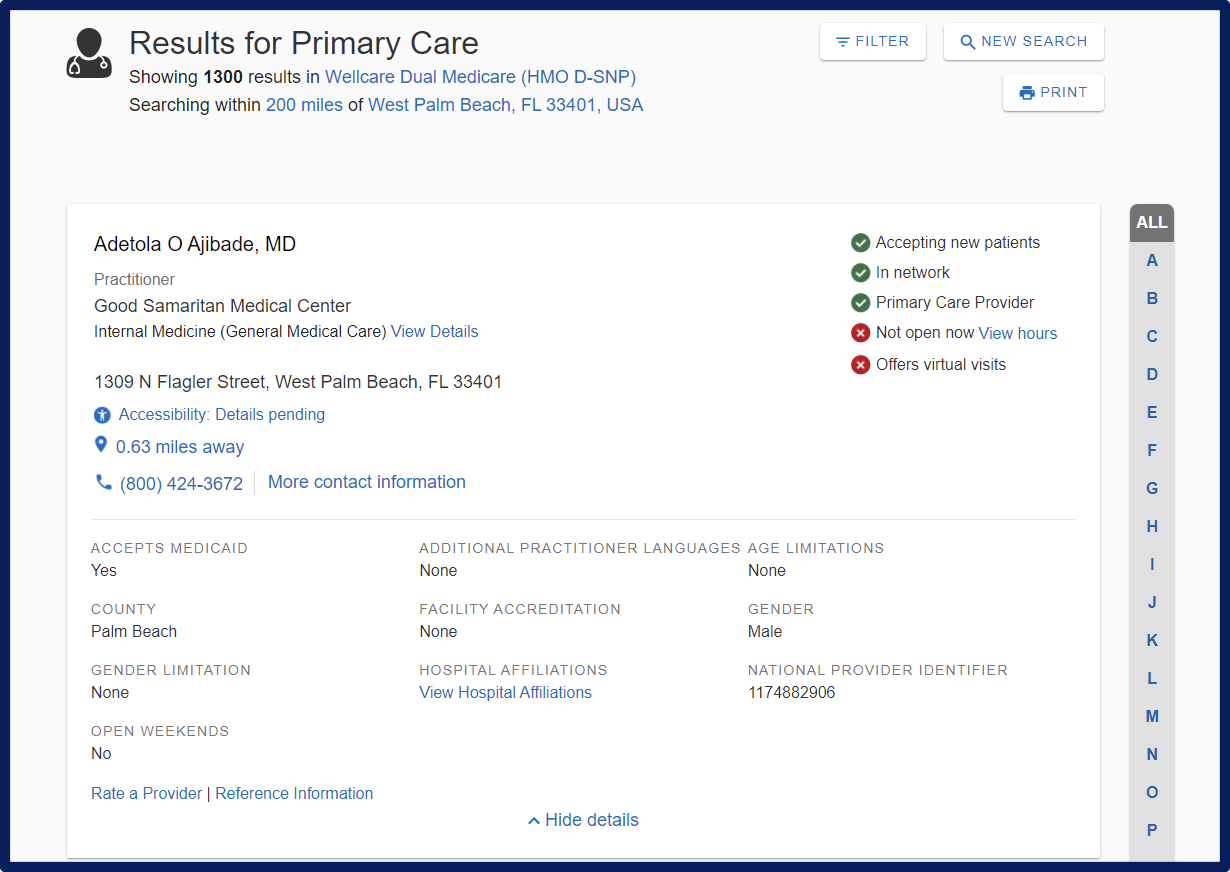The image size is (1230, 872).
Task: Change the 200 miles search radius
Action: (x=304, y=105)
